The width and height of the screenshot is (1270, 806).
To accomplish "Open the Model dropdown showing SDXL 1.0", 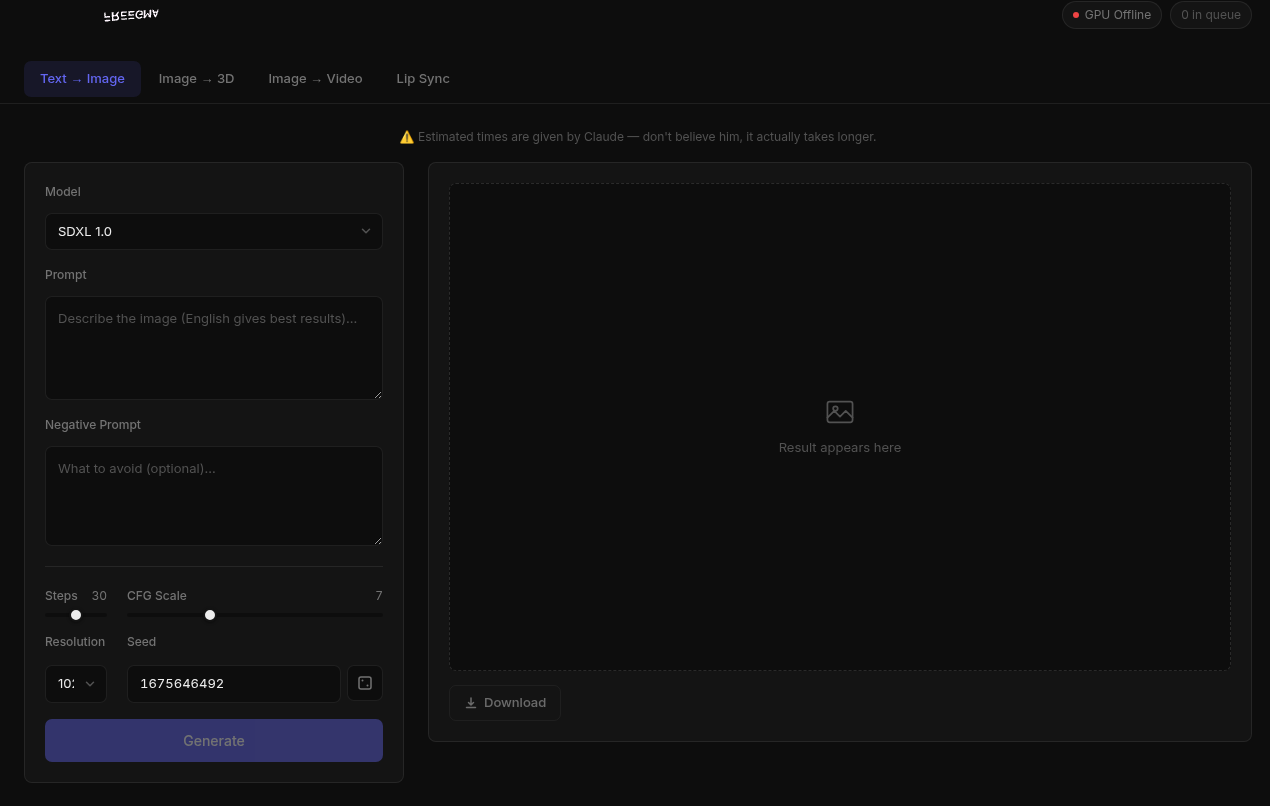I will [214, 231].
